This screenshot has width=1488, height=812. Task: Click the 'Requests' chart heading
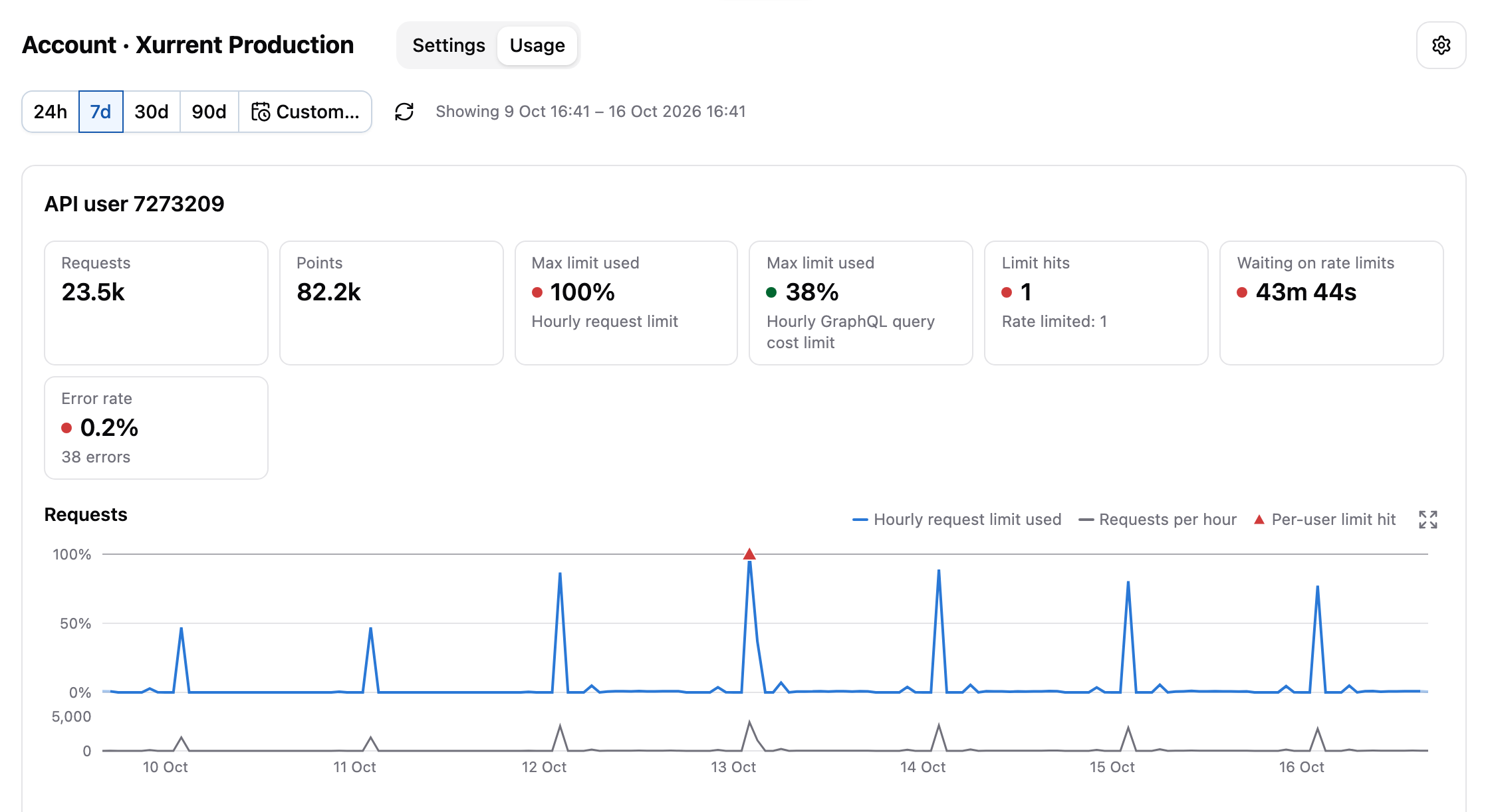tap(86, 515)
